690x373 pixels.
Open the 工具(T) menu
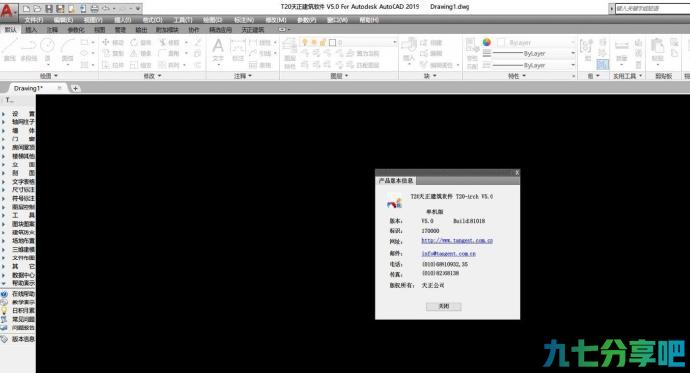coord(183,20)
